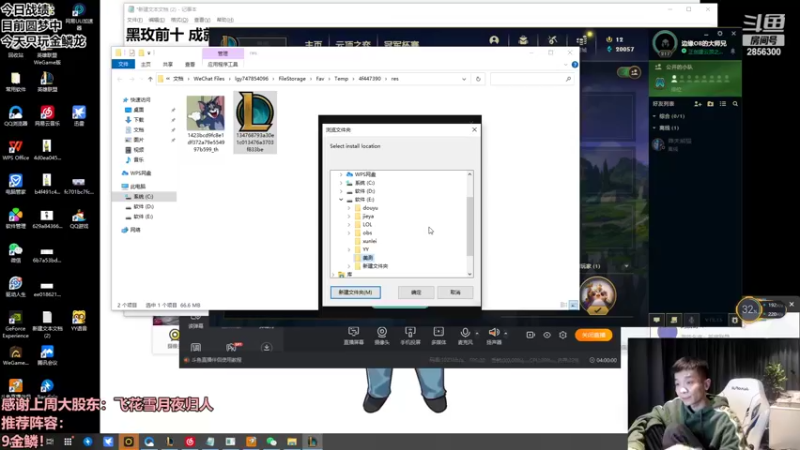The height and width of the screenshot is (450, 800).
Task: Toggle the preview eye icon in streaming bar
Action: click(x=546, y=335)
